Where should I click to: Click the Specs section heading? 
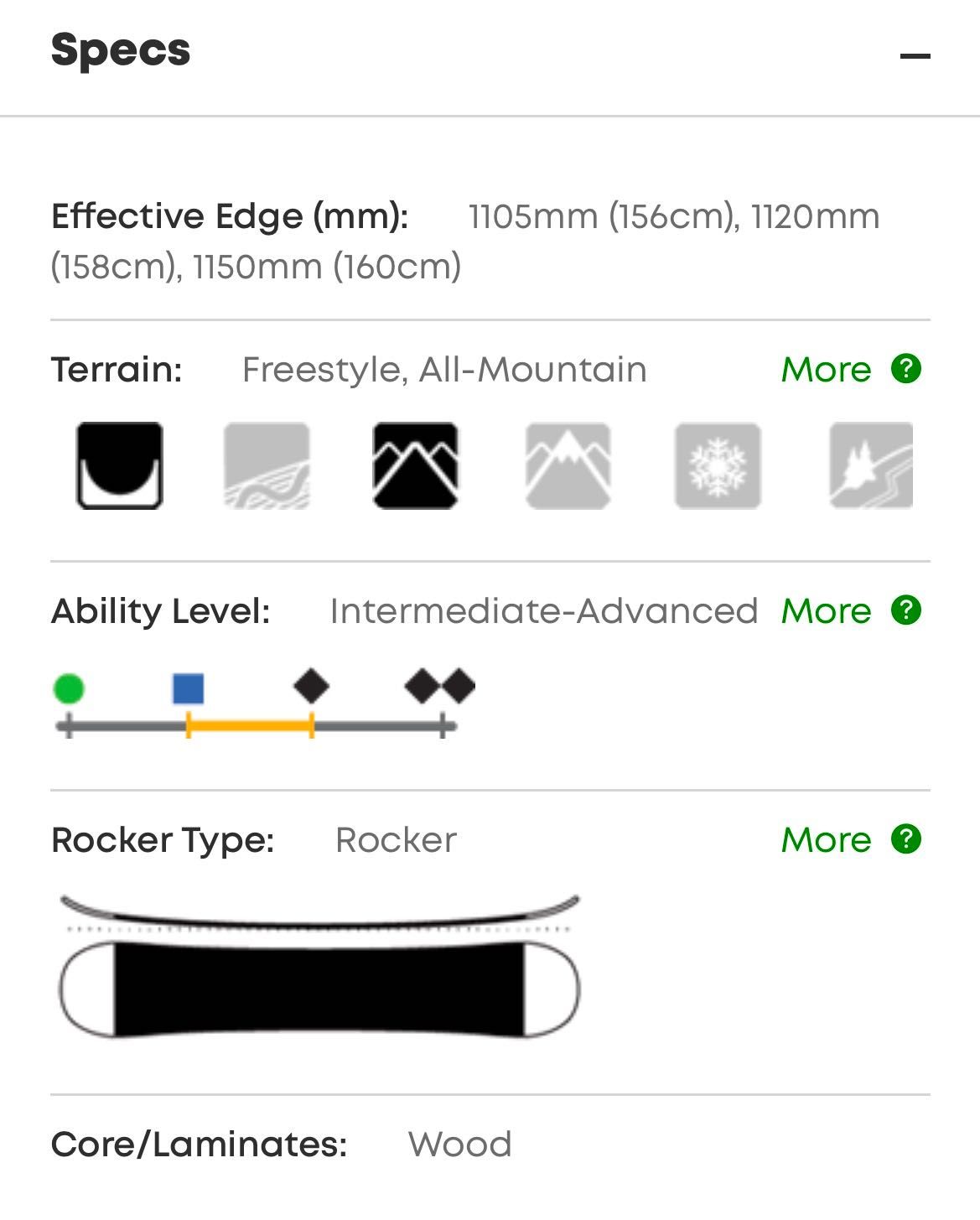(121, 50)
